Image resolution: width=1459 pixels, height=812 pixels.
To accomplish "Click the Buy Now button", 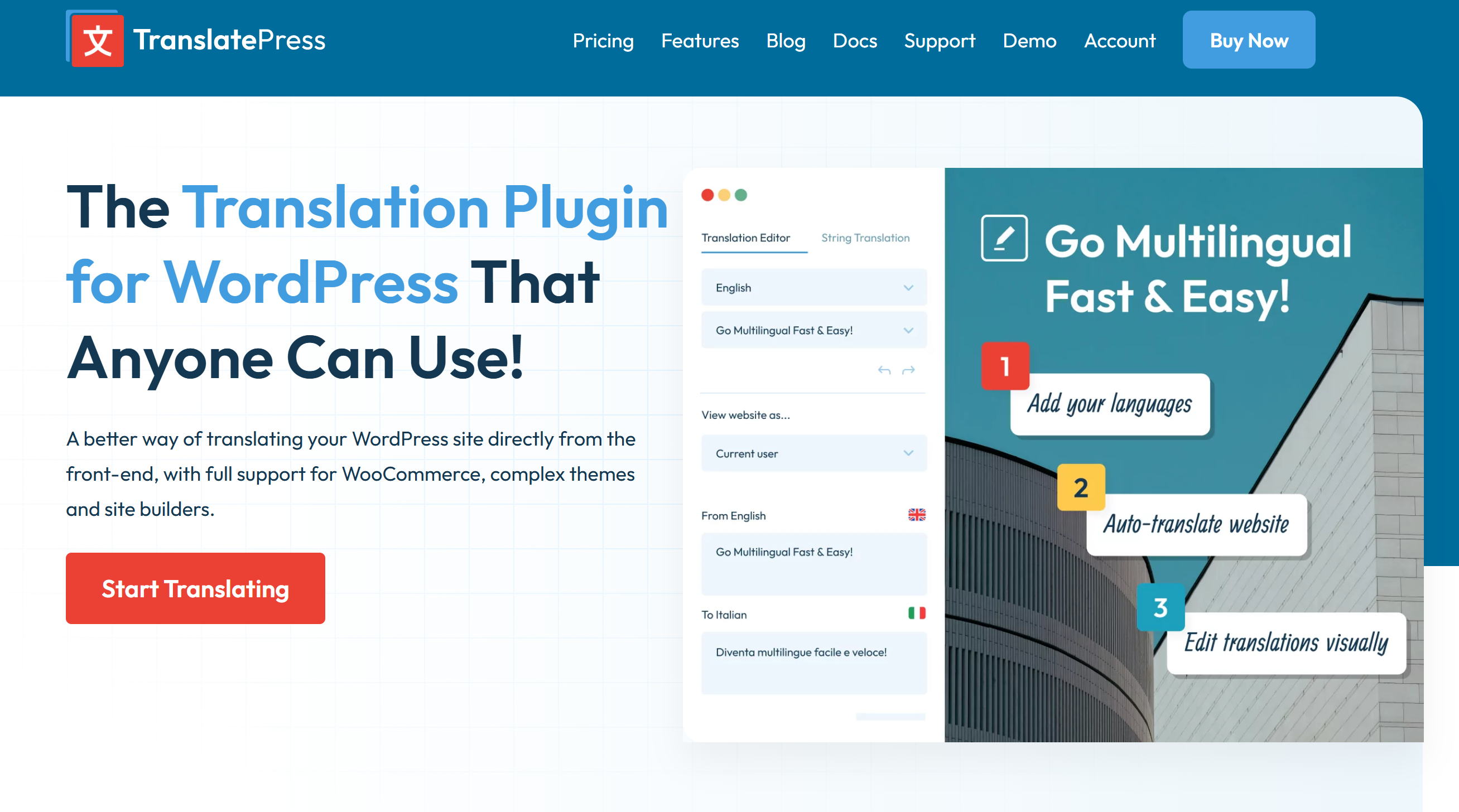I will (x=1248, y=40).
